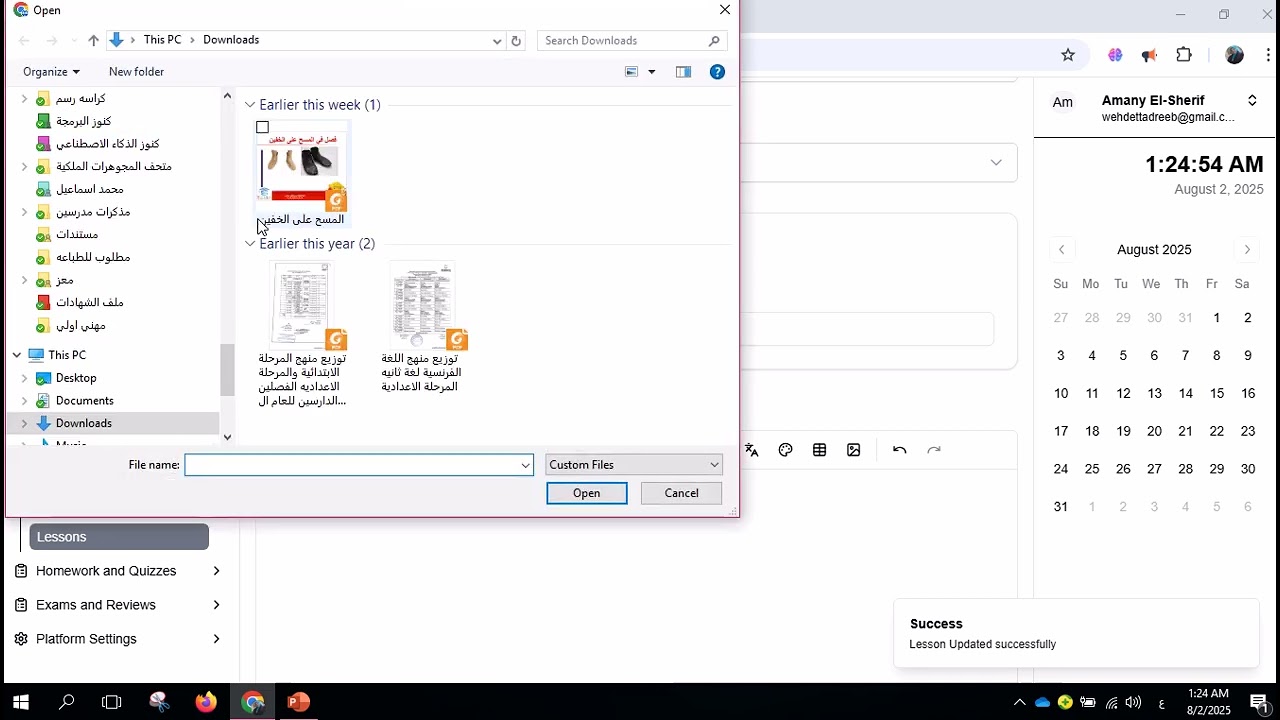Click the translate icon in editor toolbar

[752, 451]
